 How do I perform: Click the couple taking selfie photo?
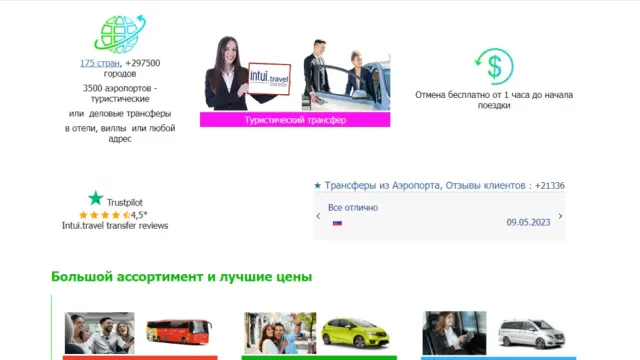[280, 333]
